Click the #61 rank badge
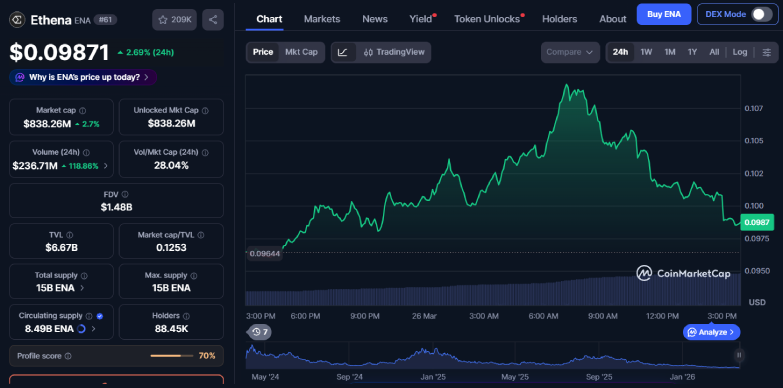Viewport: 783px width, 388px height. coord(105,20)
